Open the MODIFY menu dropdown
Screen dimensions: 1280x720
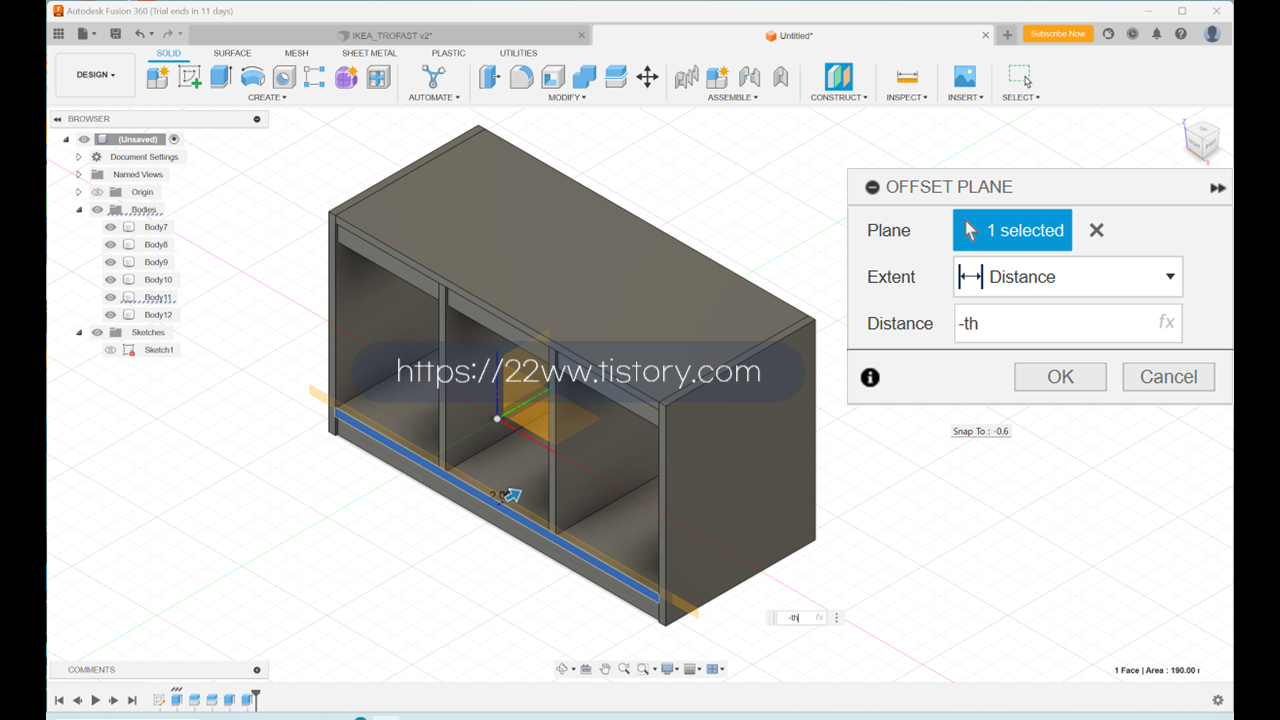[567, 97]
